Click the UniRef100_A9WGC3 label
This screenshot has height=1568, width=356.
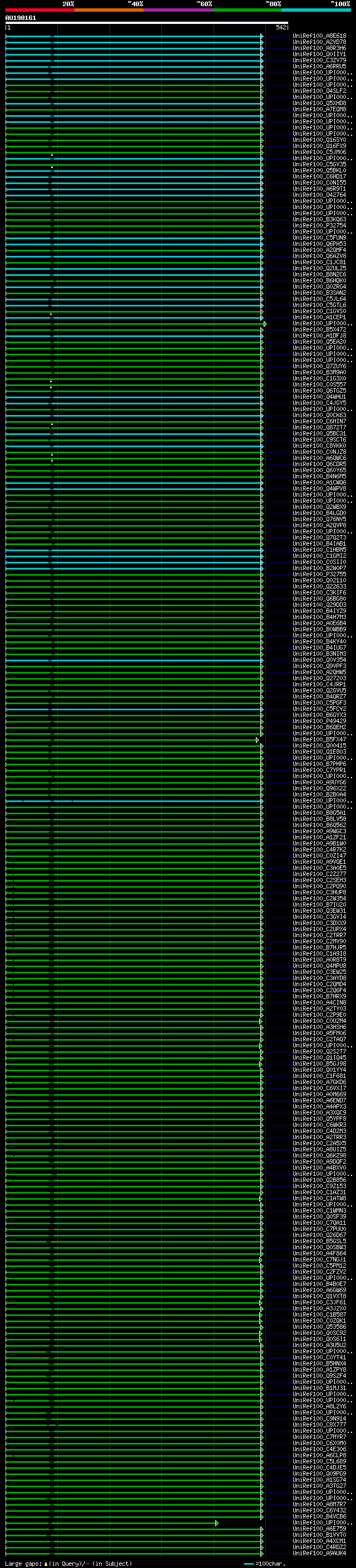tap(319, 832)
